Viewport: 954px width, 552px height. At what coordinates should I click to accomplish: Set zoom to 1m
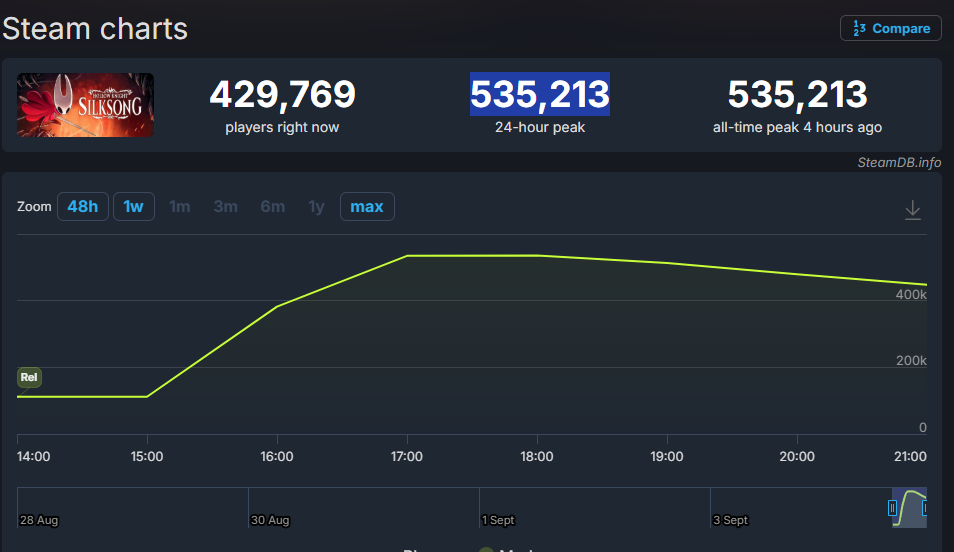click(x=179, y=206)
